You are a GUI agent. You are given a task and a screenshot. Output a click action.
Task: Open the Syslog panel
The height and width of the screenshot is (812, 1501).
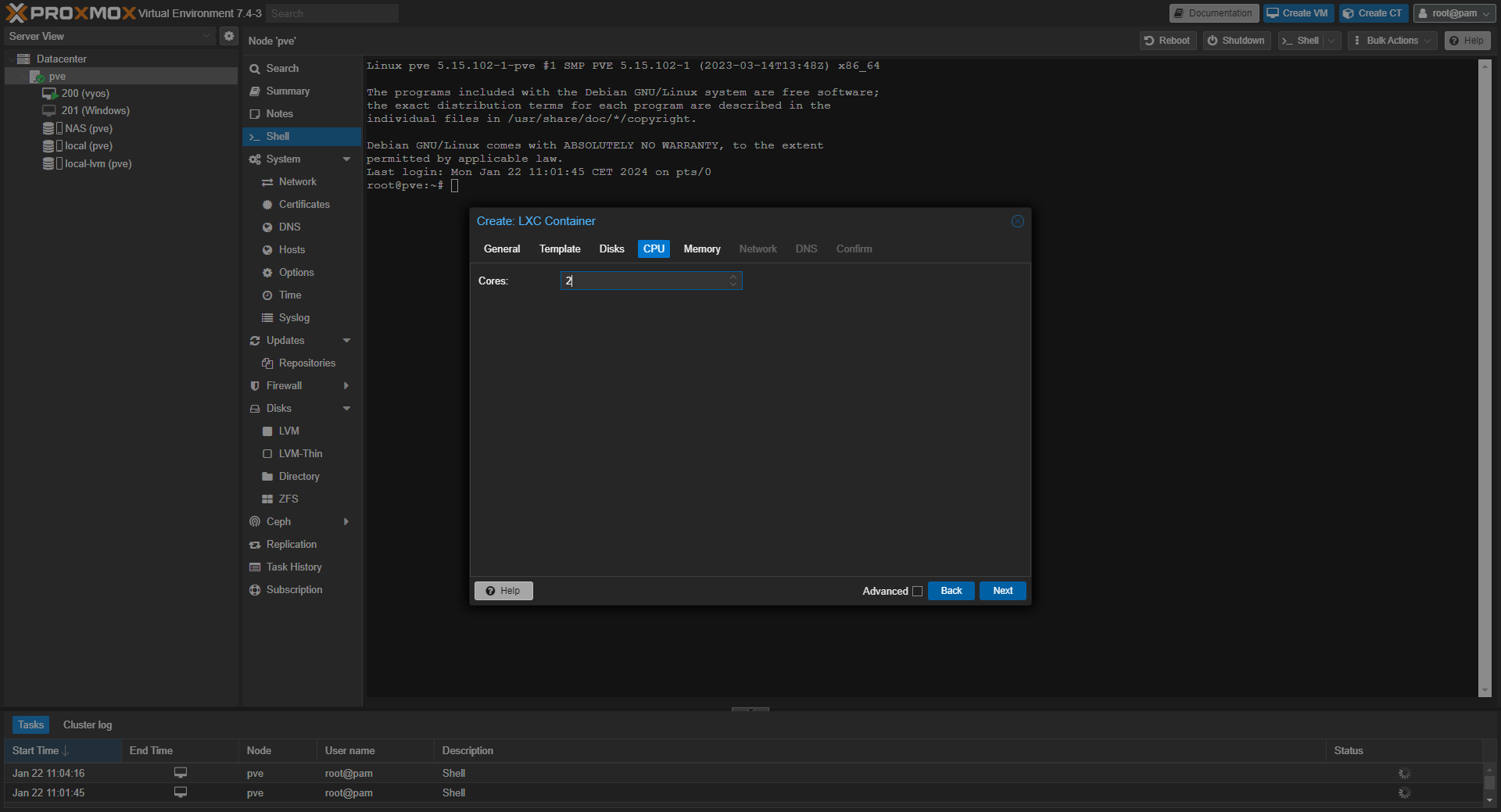(x=302, y=317)
